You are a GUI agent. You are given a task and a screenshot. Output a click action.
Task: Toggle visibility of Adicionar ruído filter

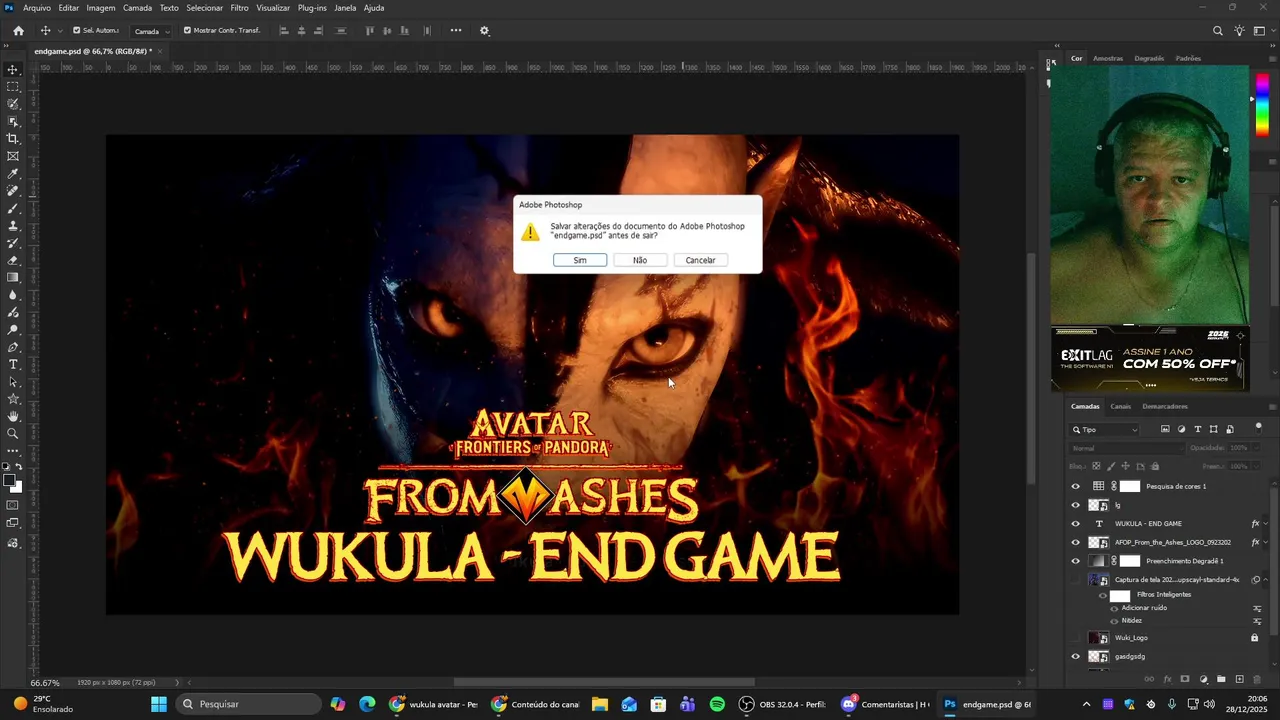pyautogui.click(x=1114, y=608)
